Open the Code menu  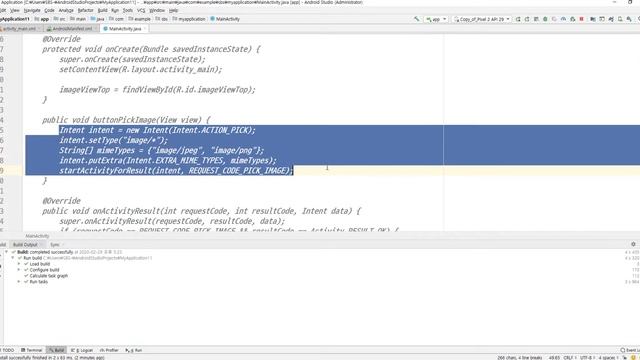tap(49, 10)
